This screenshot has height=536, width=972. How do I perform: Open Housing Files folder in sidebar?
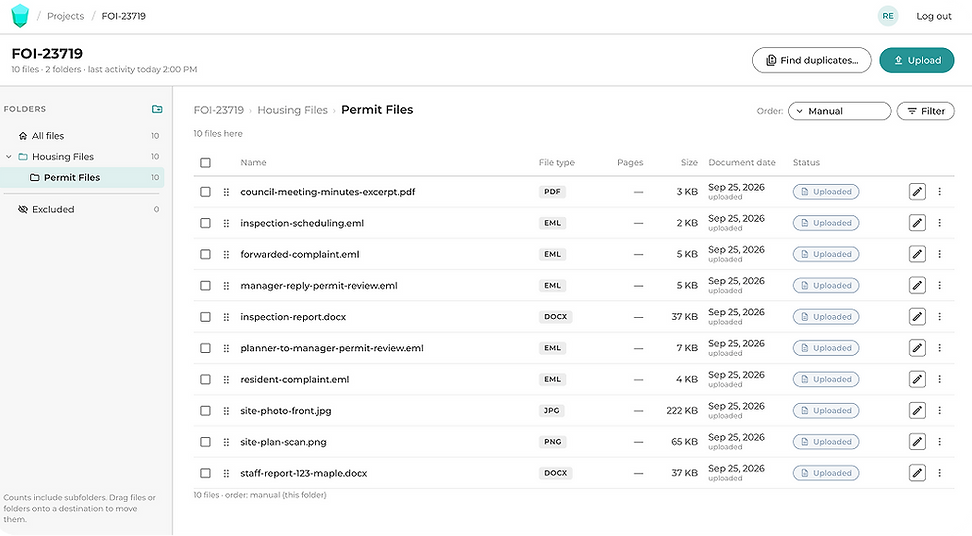click(82, 157)
